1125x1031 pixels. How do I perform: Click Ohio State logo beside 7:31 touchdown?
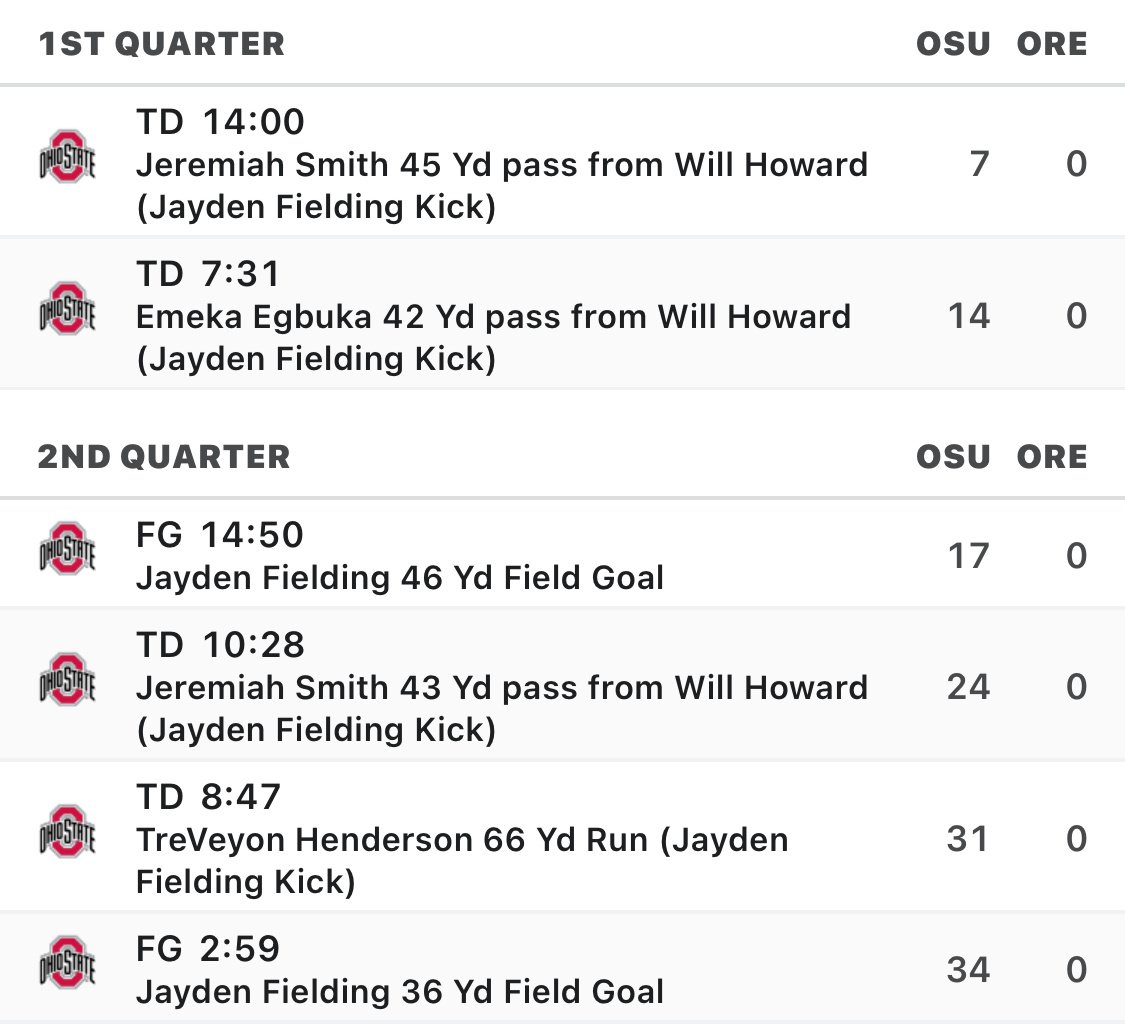coord(67,309)
